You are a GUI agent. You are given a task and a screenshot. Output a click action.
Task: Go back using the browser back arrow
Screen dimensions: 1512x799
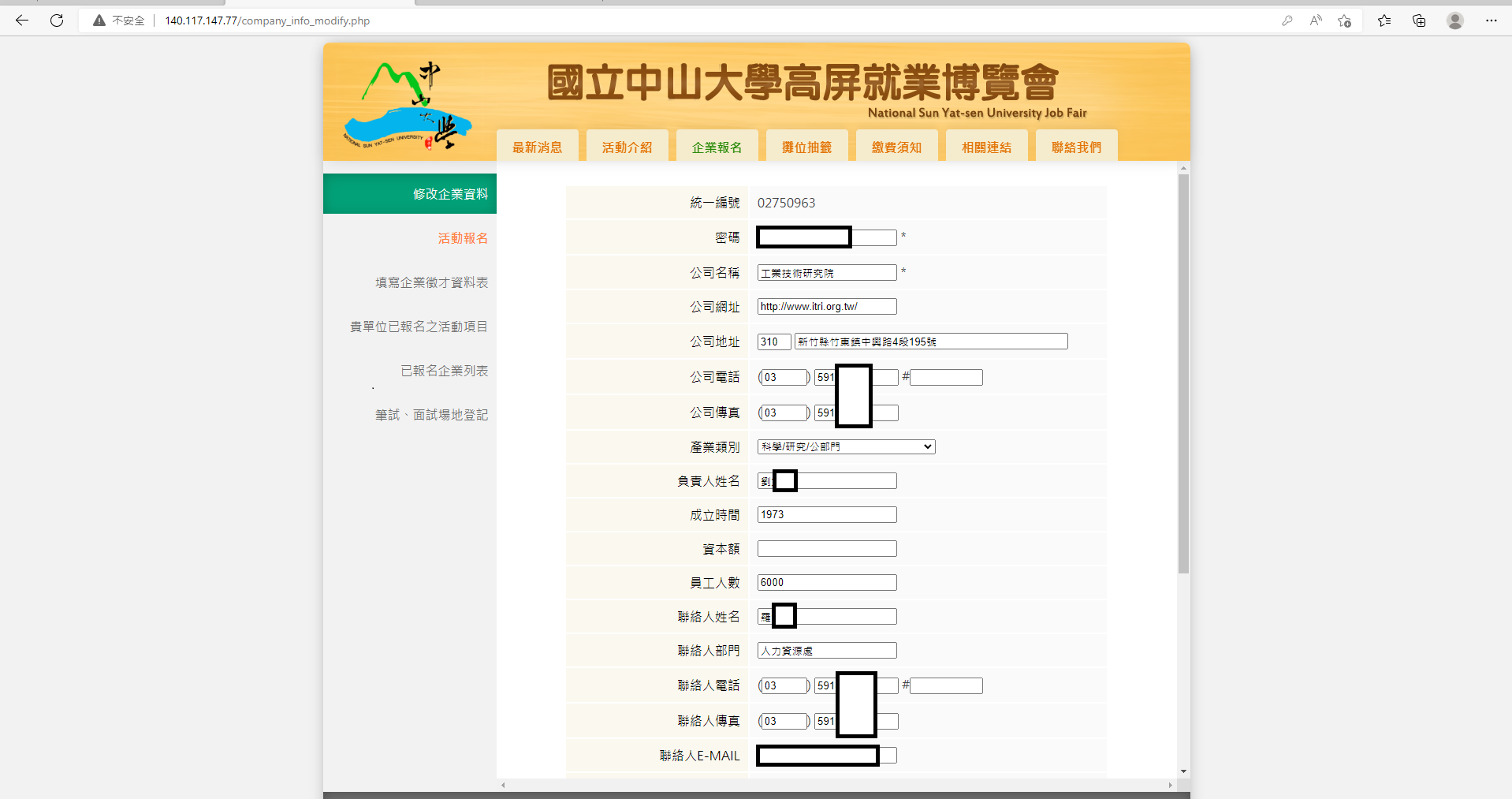pos(22,21)
